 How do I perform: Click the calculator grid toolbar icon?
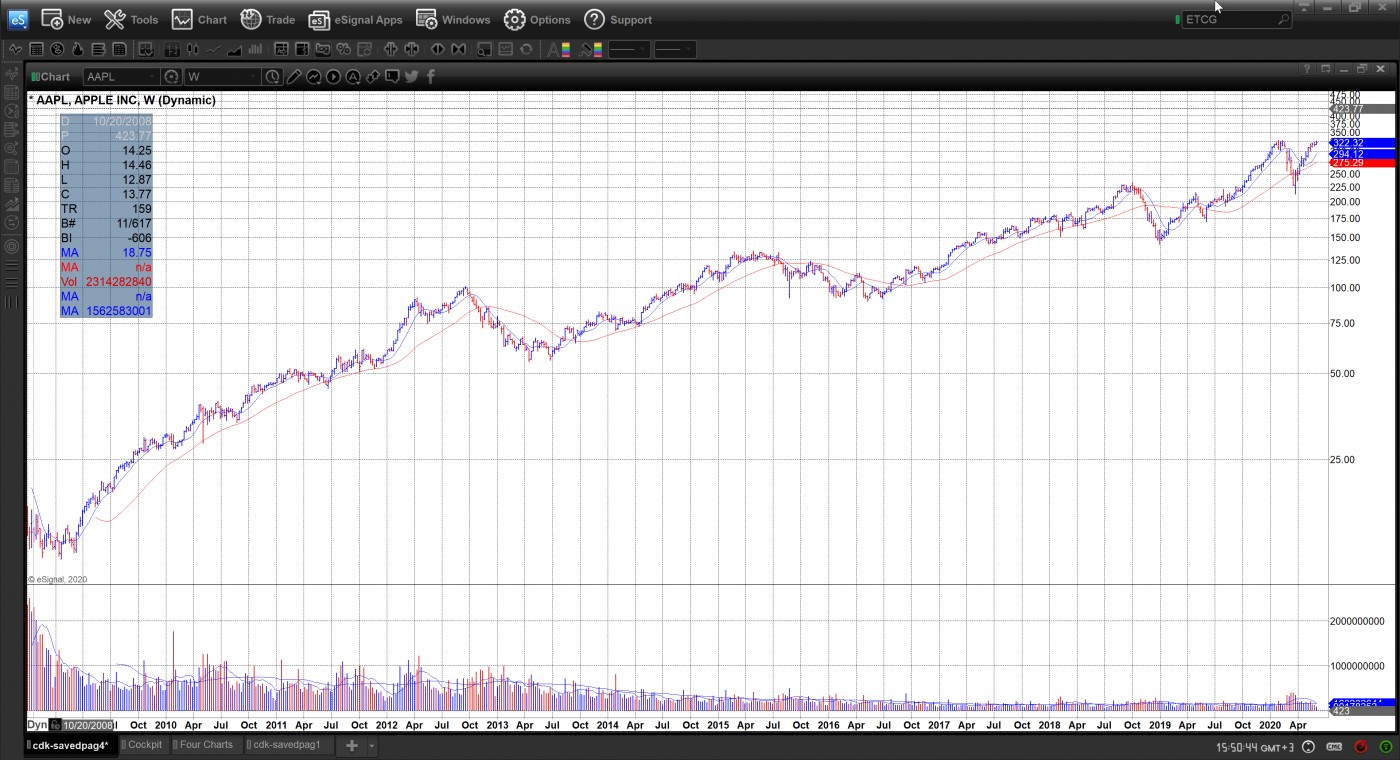(36, 49)
